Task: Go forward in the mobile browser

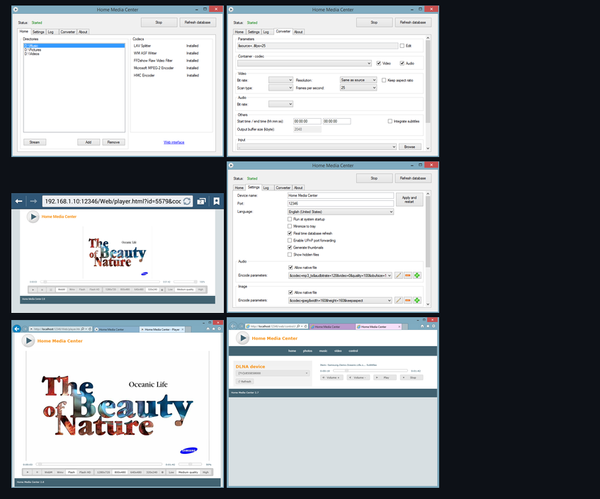Action: [33, 201]
